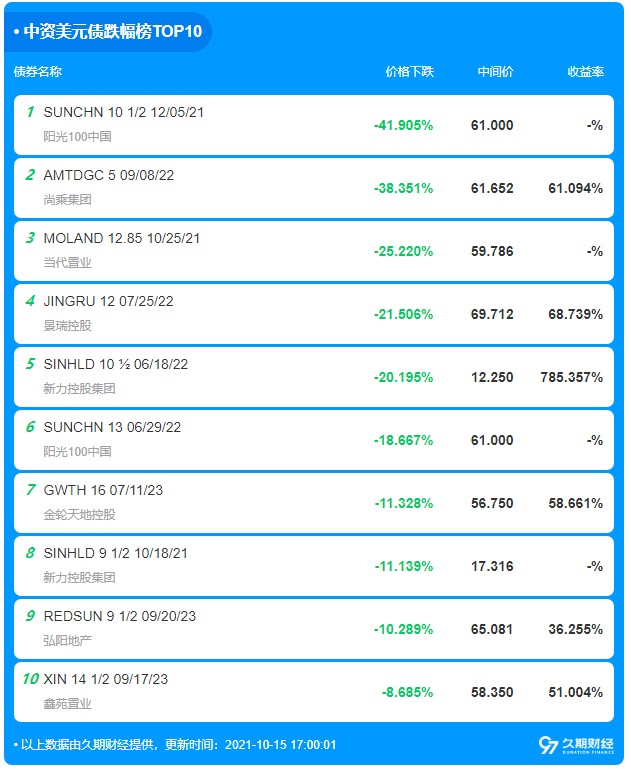Viewport: 631px width, 769px height.
Task: Open the REDSUN 9 1/2 09/20/23 bond
Action: click(x=120, y=617)
